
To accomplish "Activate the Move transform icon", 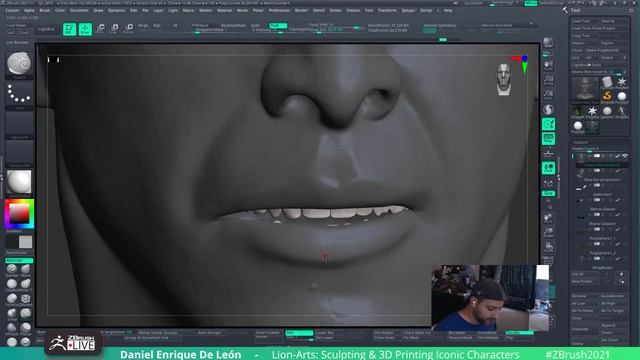I will click(100, 29).
